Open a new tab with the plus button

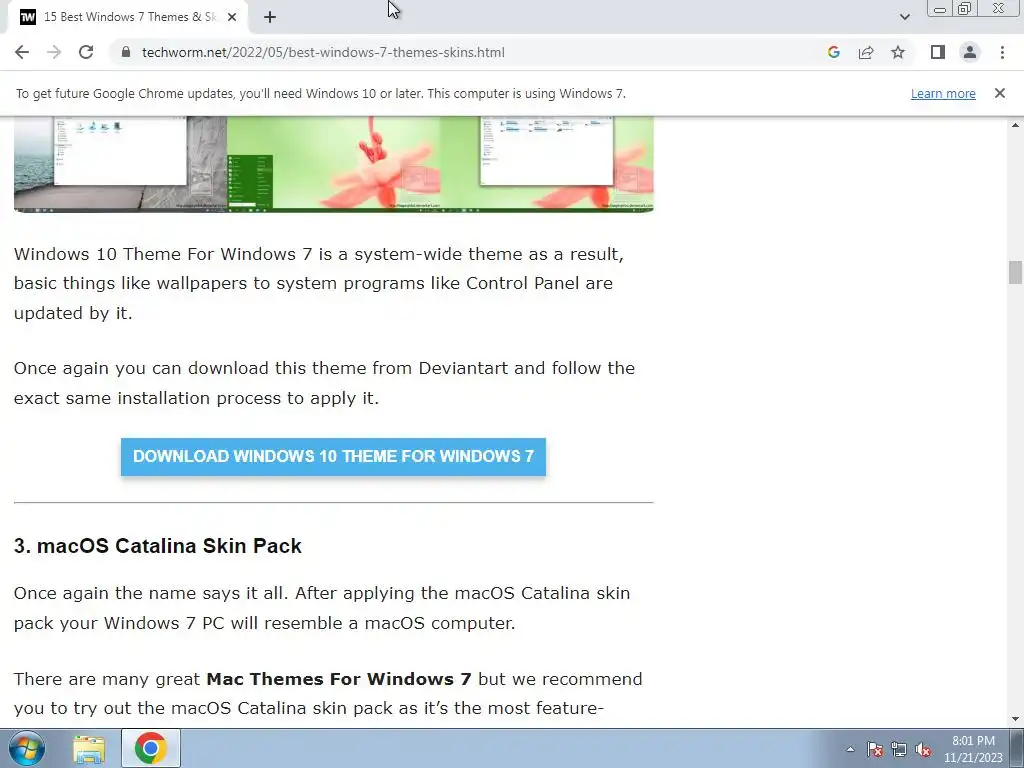pos(270,17)
